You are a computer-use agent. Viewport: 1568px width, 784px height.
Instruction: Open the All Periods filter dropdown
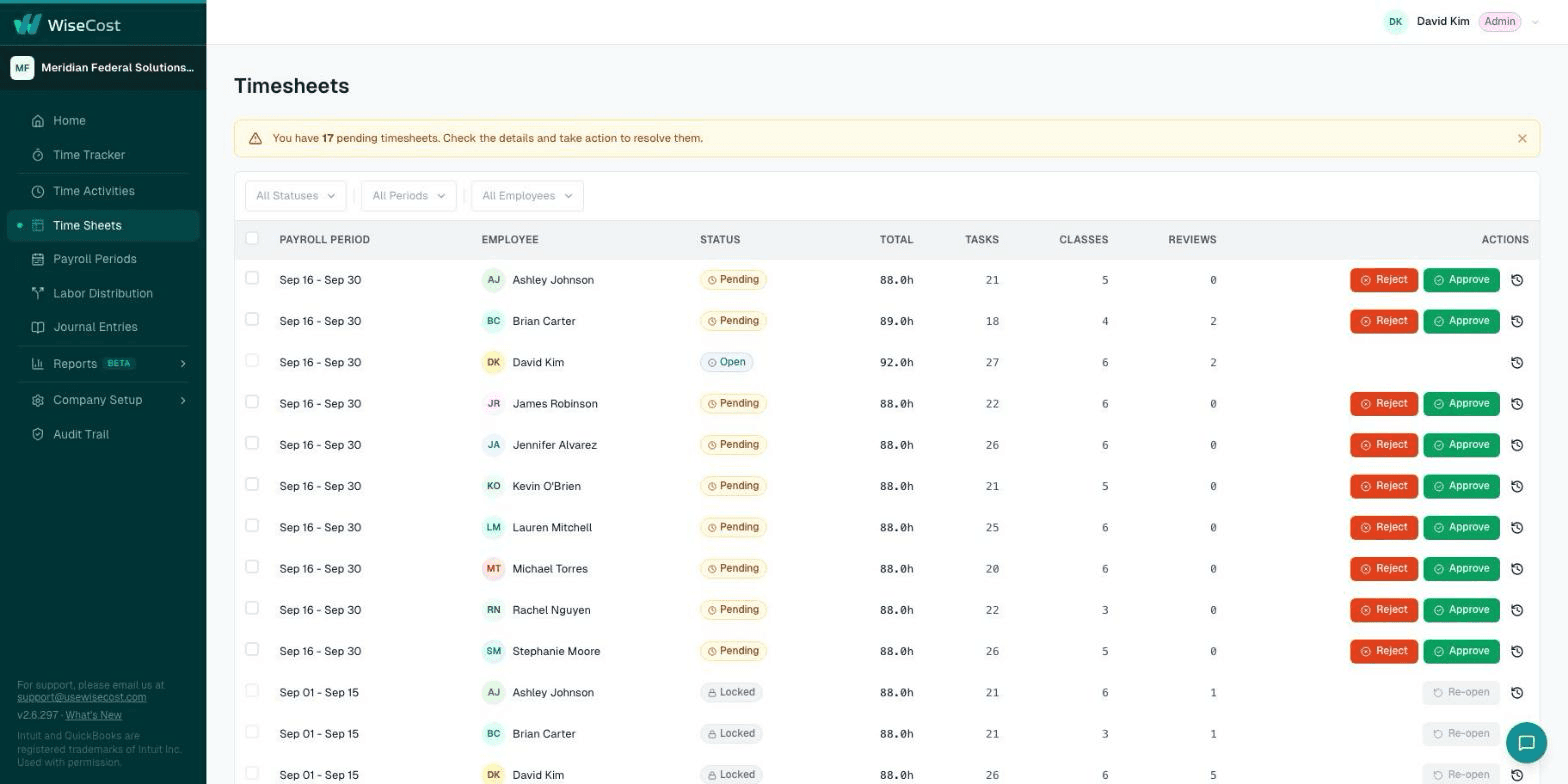408,196
